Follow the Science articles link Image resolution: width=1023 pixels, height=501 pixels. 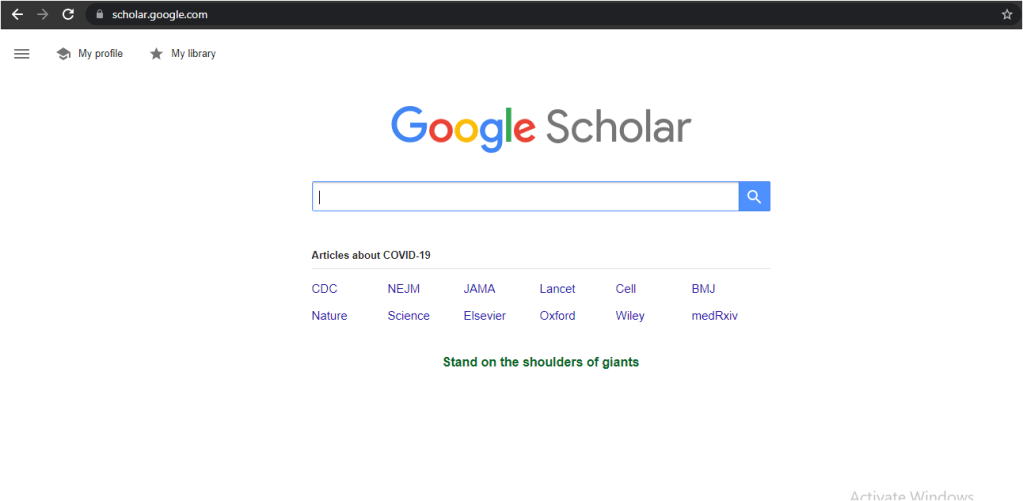click(x=408, y=316)
